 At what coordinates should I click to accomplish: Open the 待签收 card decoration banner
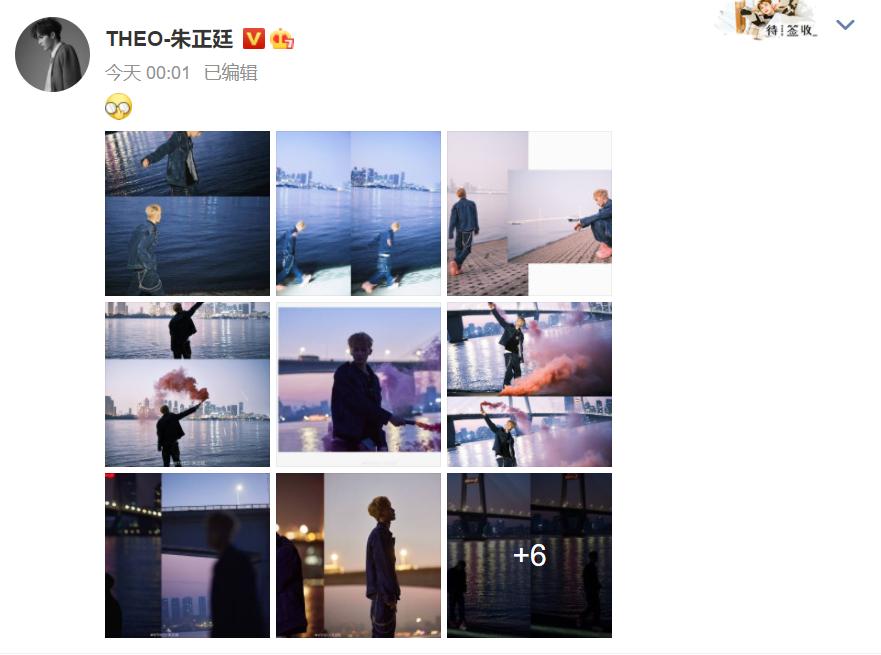pos(768,20)
